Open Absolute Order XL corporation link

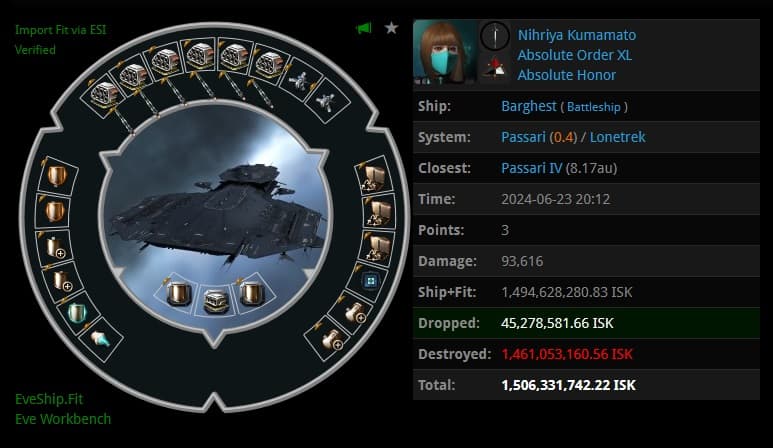pos(574,55)
